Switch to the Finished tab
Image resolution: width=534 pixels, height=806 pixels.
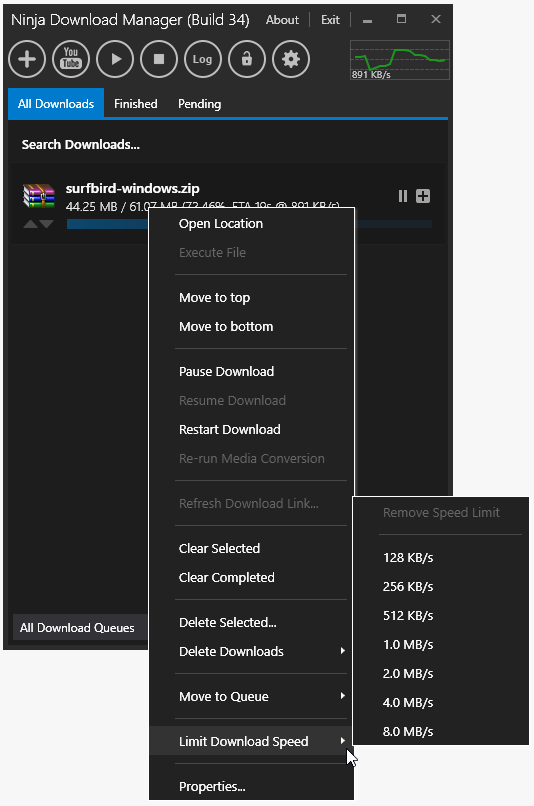click(136, 103)
